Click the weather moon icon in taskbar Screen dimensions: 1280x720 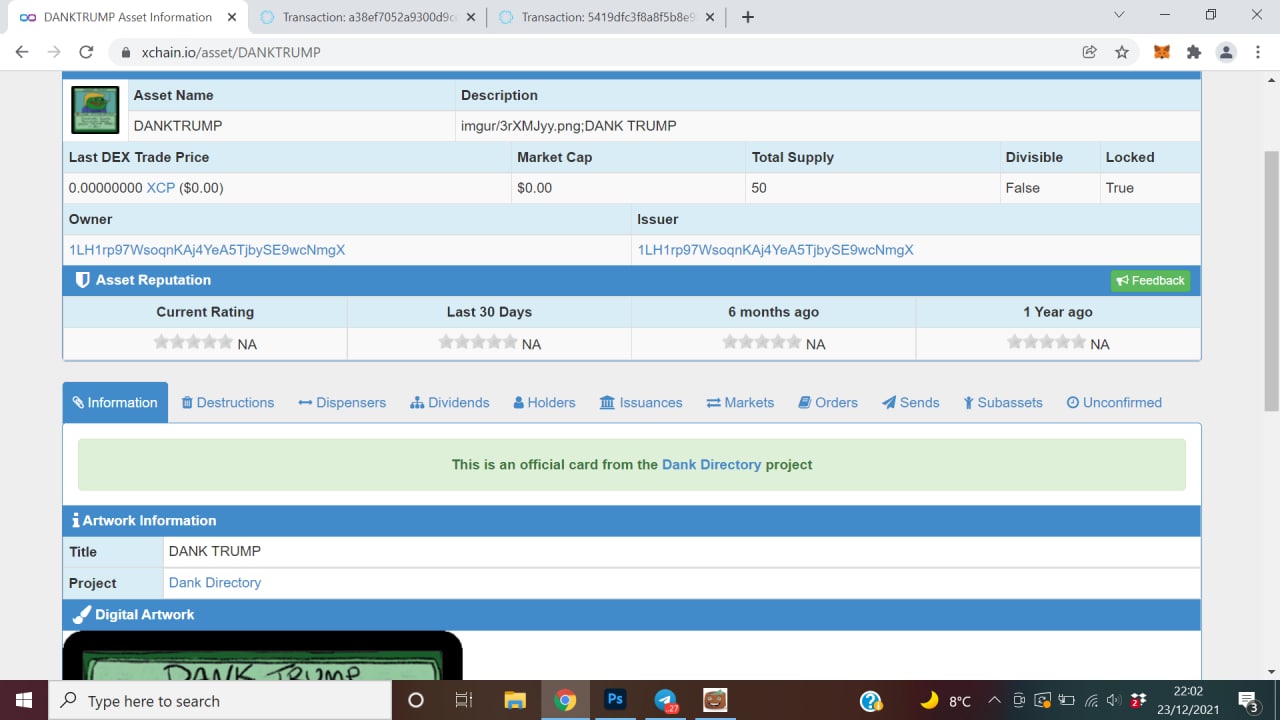coord(929,700)
